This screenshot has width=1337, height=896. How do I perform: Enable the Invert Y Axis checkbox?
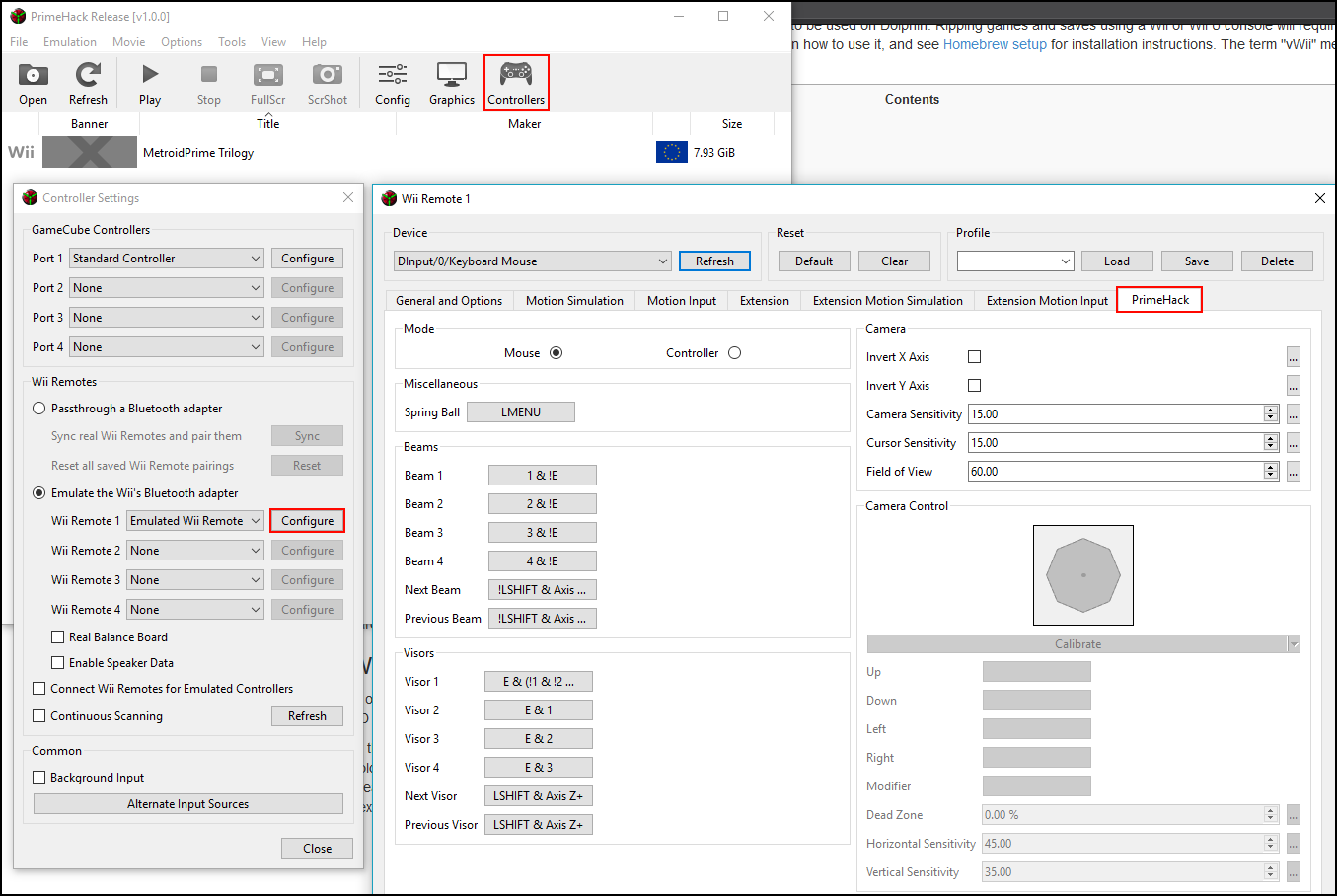pyautogui.click(x=975, y=386)
